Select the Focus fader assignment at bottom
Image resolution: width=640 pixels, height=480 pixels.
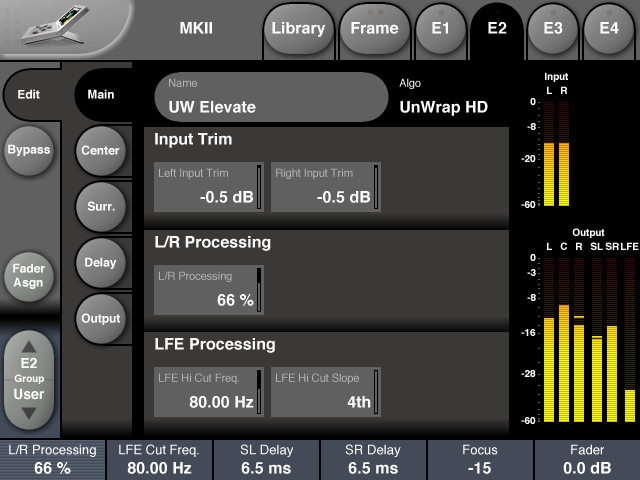(x=480, y=460)
